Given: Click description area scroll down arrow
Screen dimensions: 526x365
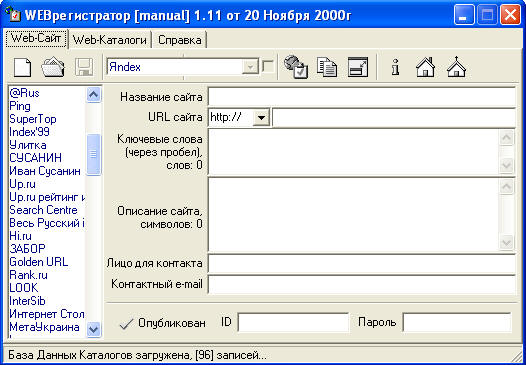Looking at the screenshot, I should [x=507, y=242].
